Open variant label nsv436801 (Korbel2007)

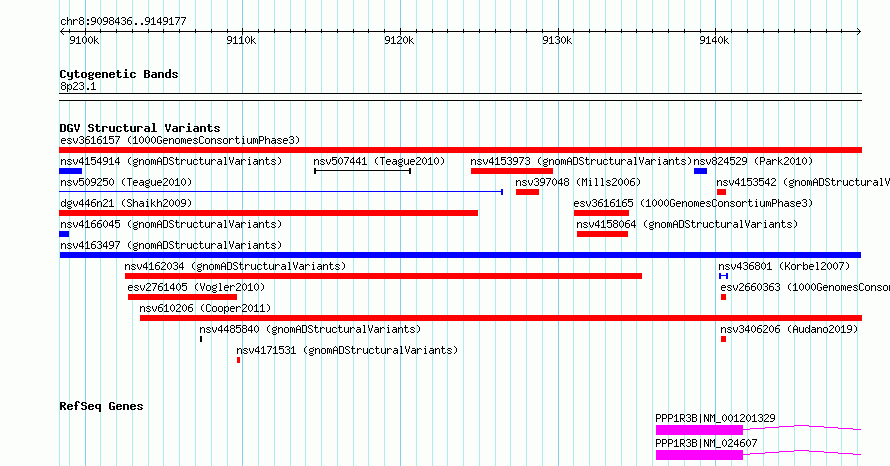784,266
